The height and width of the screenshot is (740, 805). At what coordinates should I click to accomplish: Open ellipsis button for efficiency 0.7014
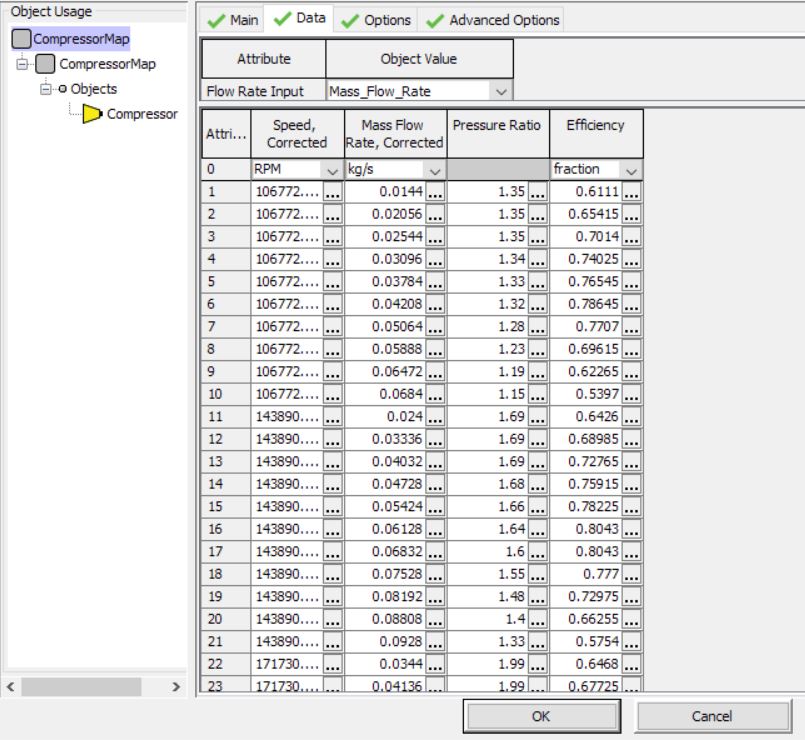[x=631, y=237]
